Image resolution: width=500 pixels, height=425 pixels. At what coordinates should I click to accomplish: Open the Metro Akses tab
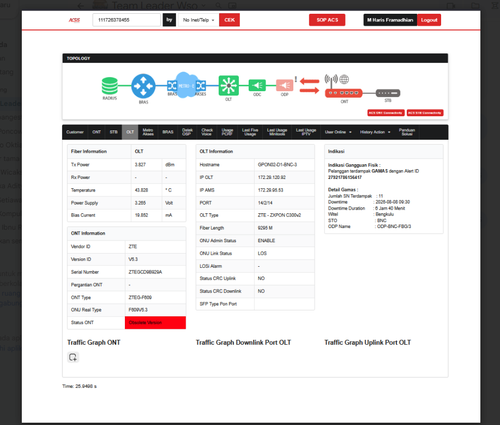(148, 132)
